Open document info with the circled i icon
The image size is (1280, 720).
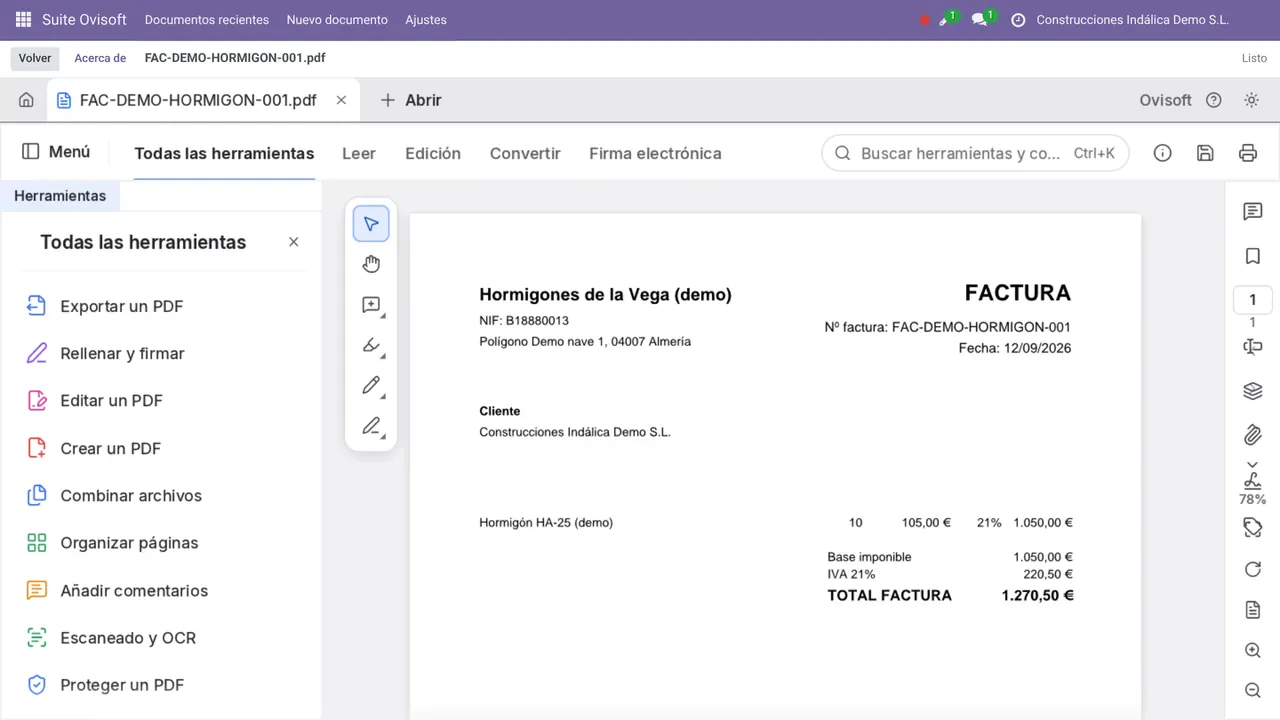[x=1162, y=153]
